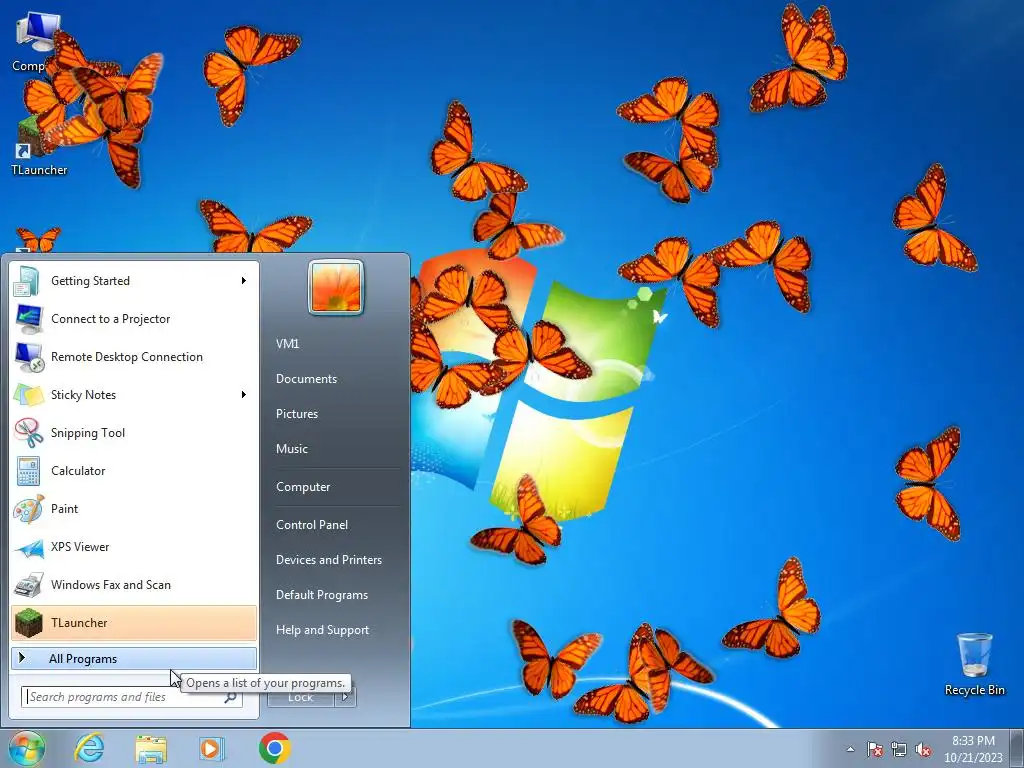Screen dimensions: 1024x768
Task: Click the Show desktop strip
Action: (x=1017, y=748)
